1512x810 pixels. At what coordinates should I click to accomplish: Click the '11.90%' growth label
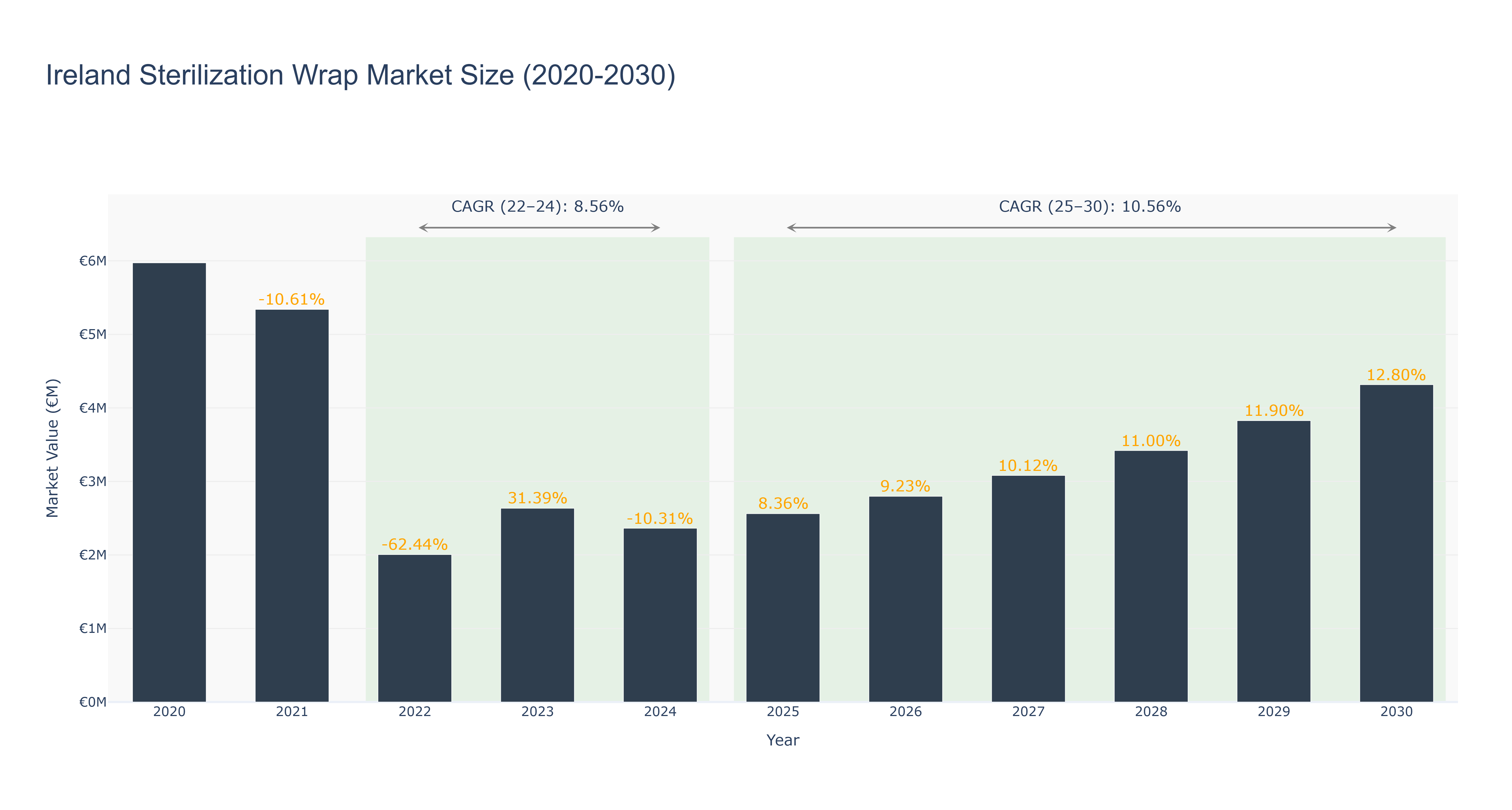point(1274,410)
